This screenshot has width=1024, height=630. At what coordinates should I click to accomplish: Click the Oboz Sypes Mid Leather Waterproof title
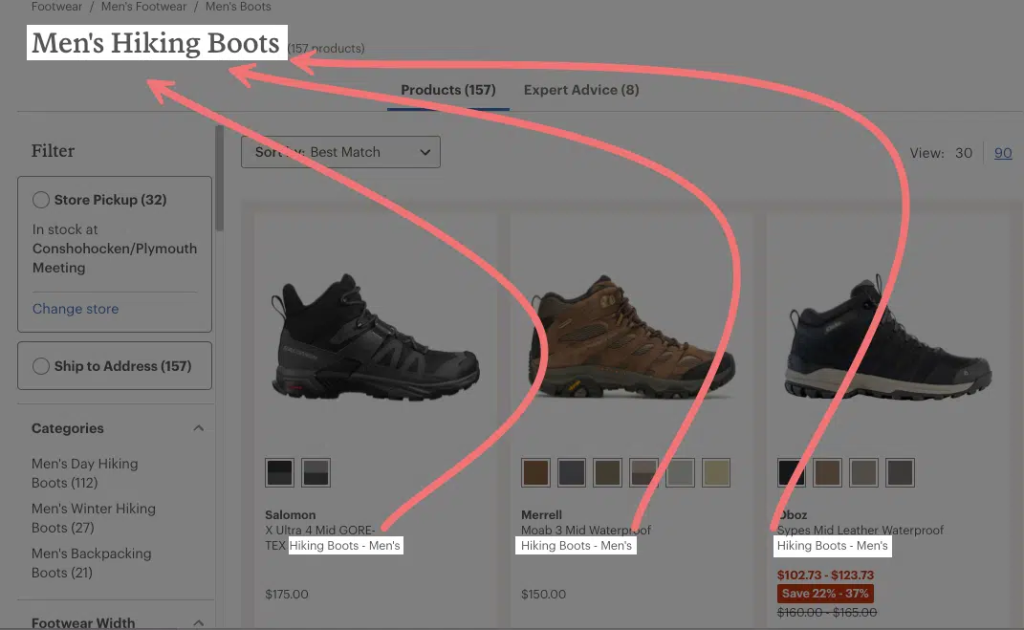pyautogui.click(x=860, y=530)
